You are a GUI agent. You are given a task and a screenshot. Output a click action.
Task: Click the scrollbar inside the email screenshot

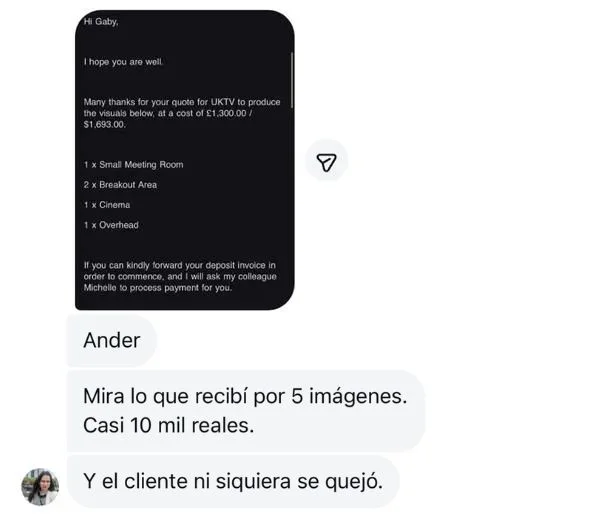click(292, 80)
